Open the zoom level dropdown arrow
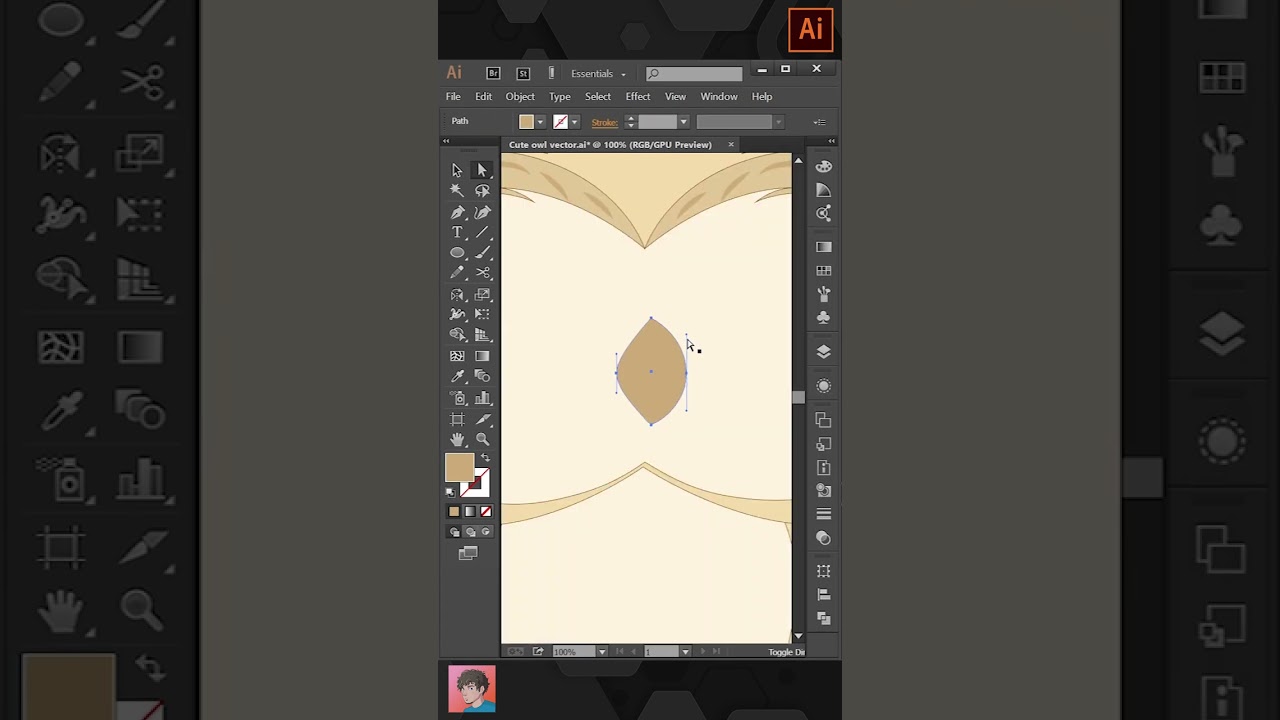The height and width of the screenshot is (720, 1280). pos(601,652)
